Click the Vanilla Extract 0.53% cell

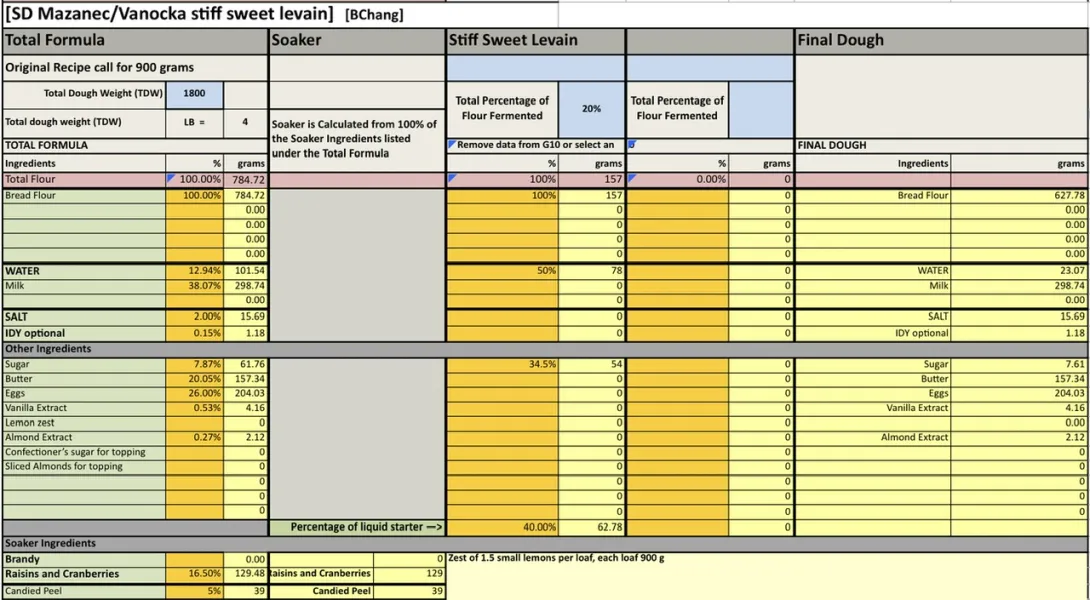click(195, 408)
